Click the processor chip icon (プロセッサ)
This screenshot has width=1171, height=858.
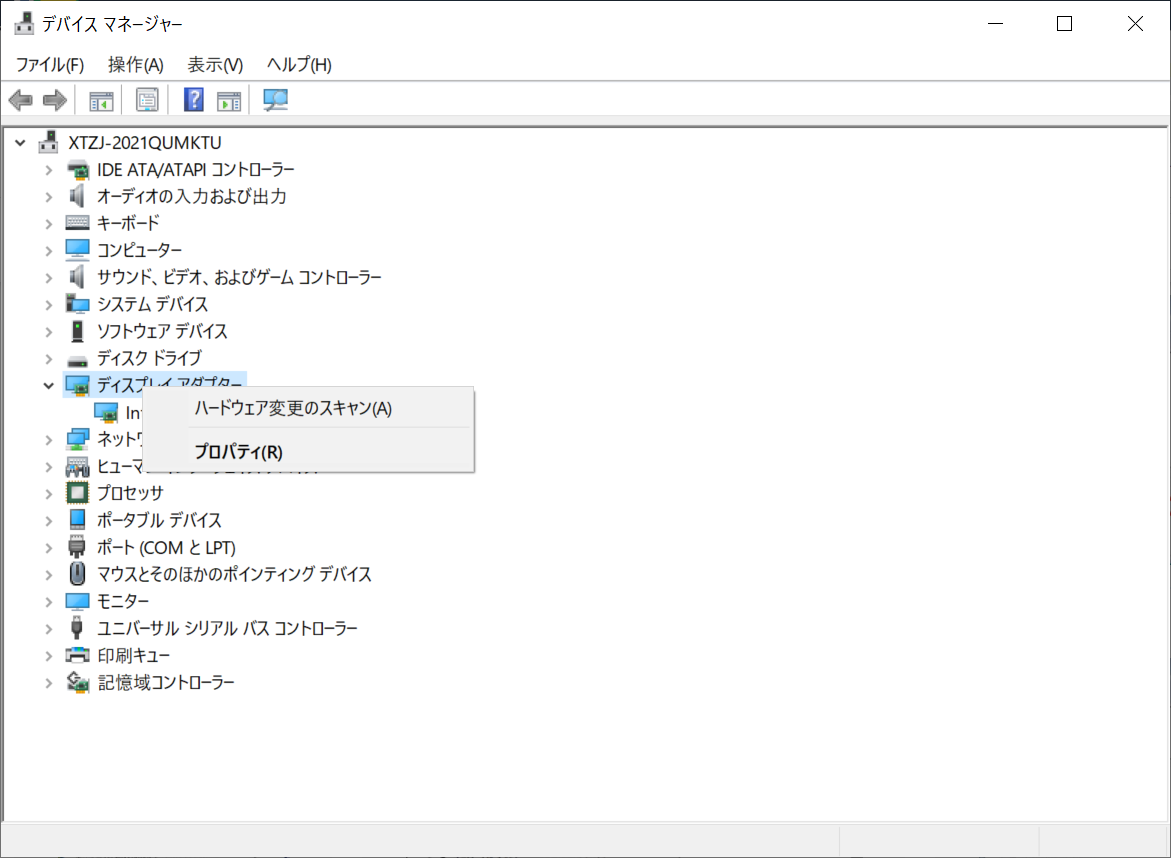(x=77, y=493)
